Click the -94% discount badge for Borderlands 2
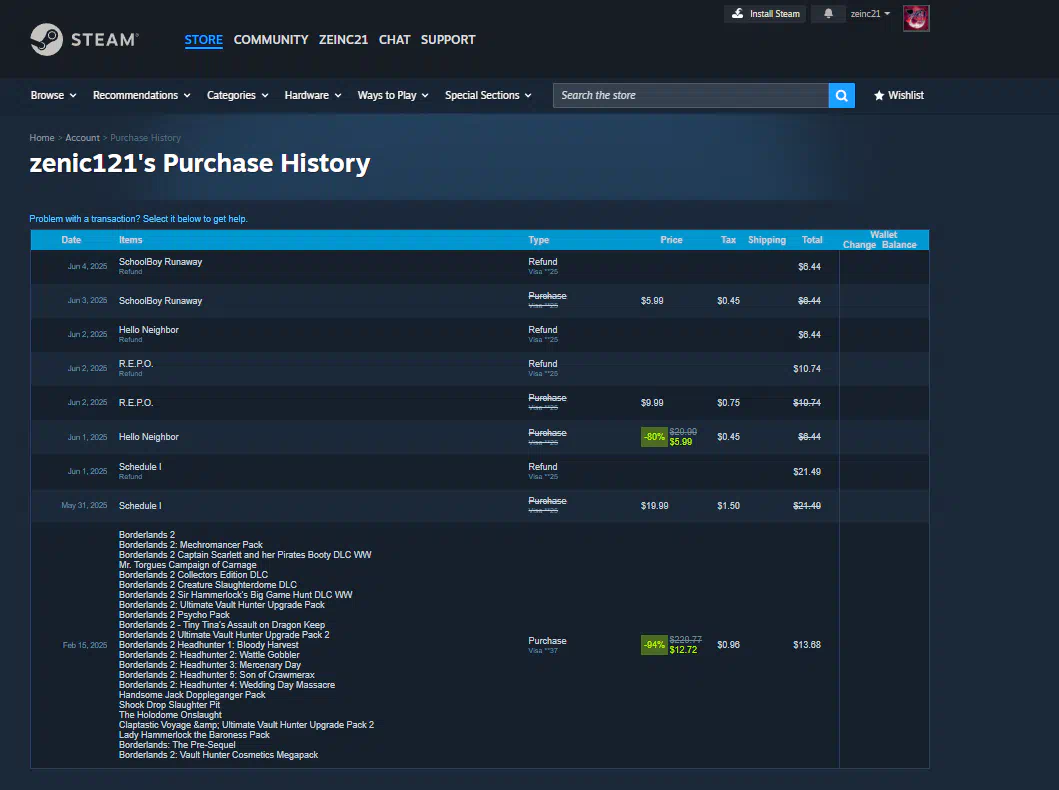This screenshot has height=790, width=1059. pyautogui.click(x=654, y=645)
